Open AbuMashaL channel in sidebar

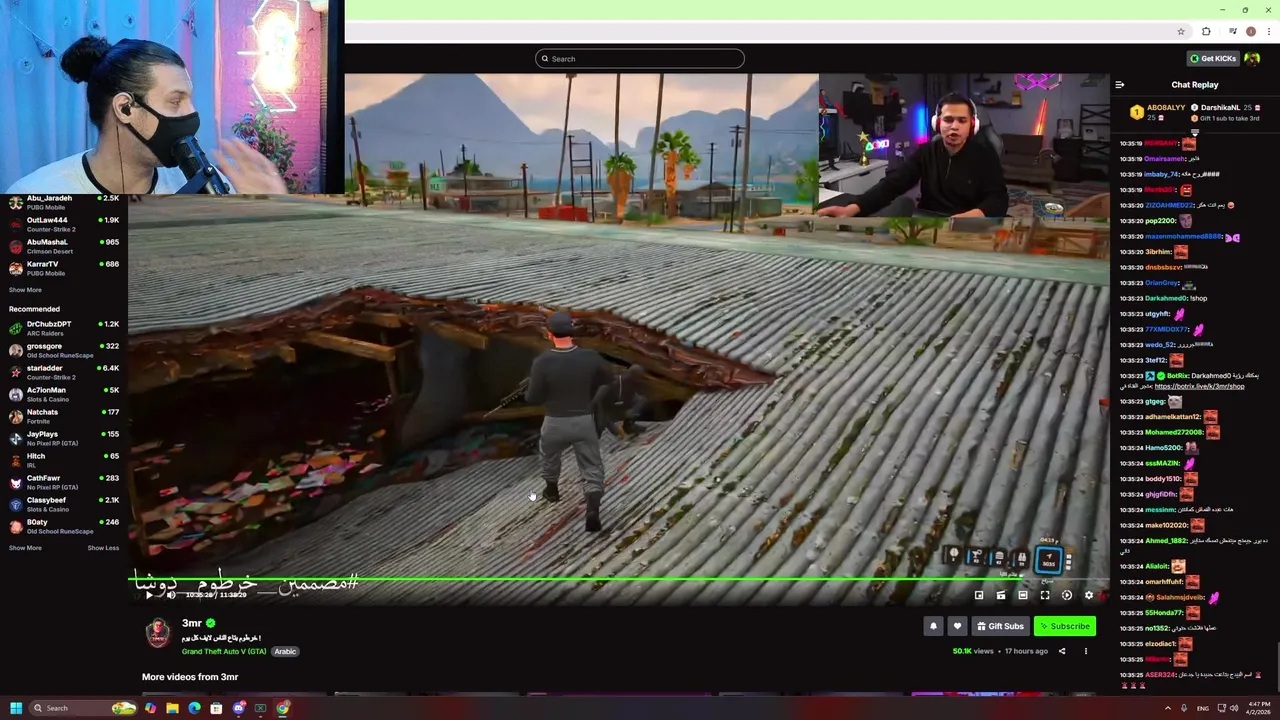[x=64, y=246]
